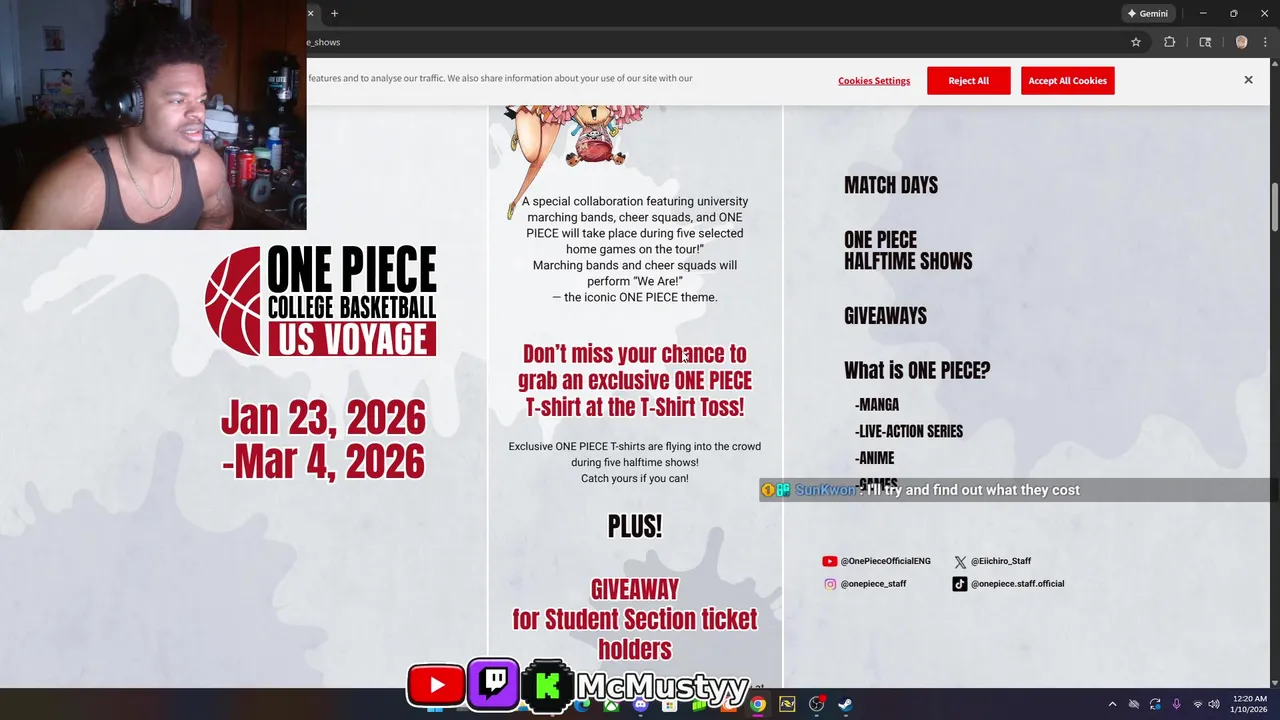Open the Chrome profile avatar
The height and width of the screenshot is (720, 1280).
pos(1241,42)
